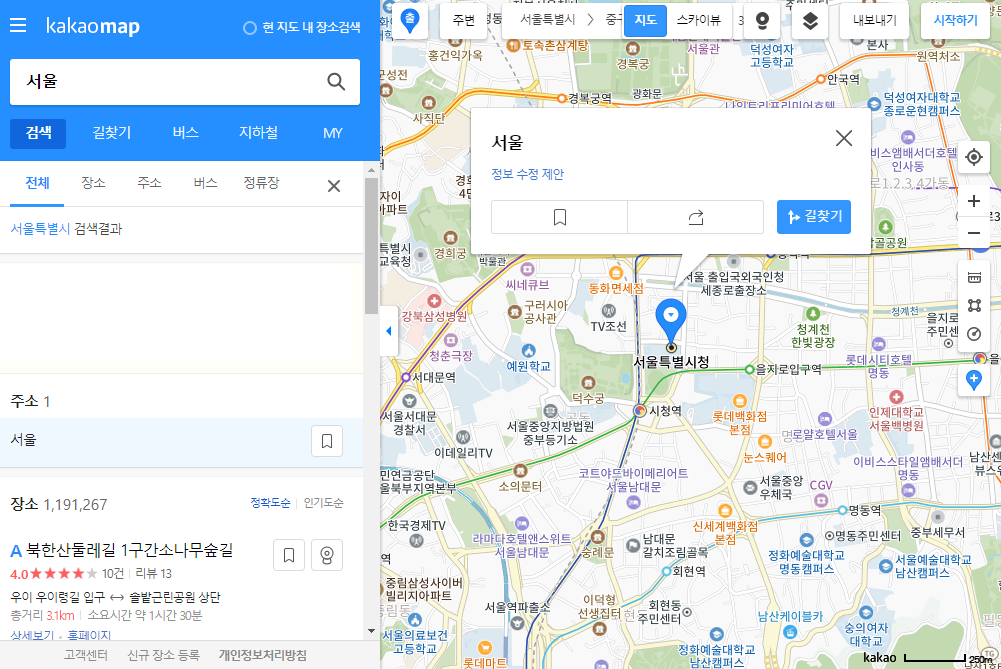
Task: Filter results by 주소
Action: pyautogui.click(x=149, y=183)
